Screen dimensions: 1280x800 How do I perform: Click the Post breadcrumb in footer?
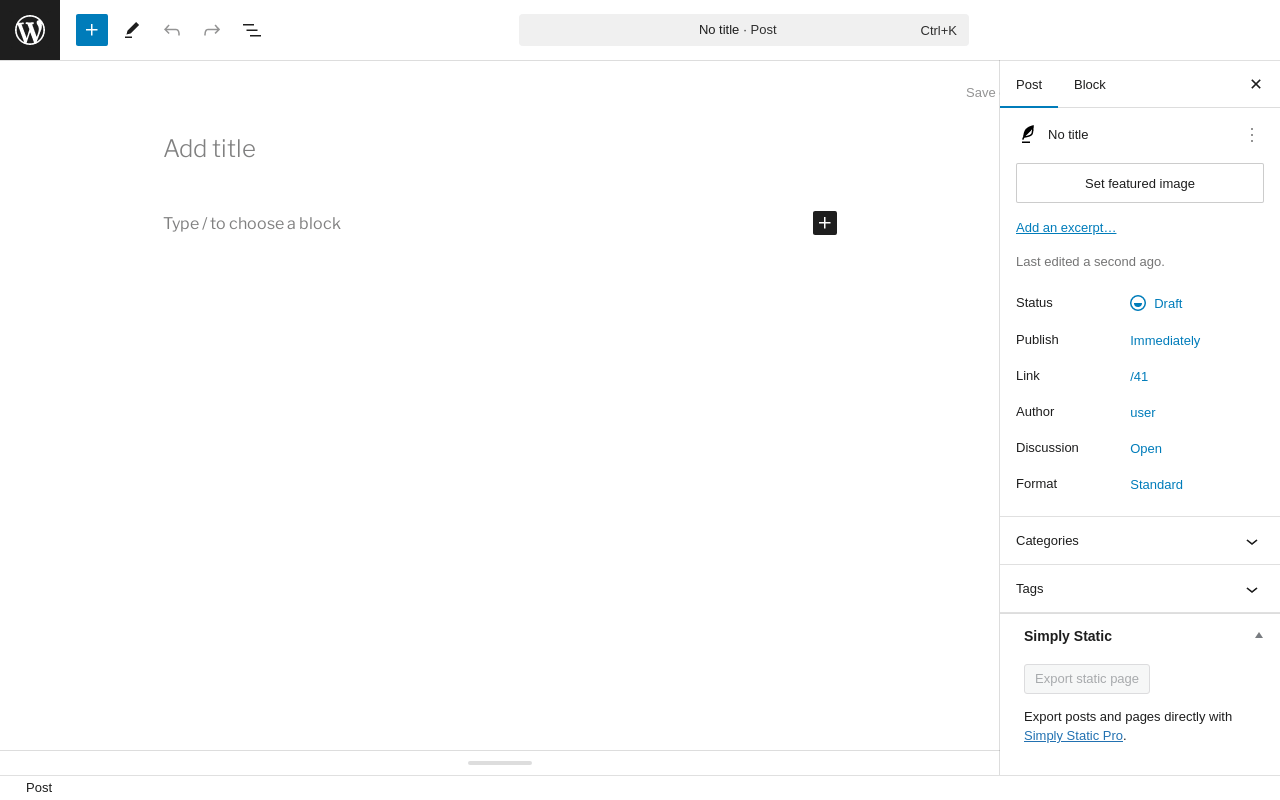coord(39,788)
